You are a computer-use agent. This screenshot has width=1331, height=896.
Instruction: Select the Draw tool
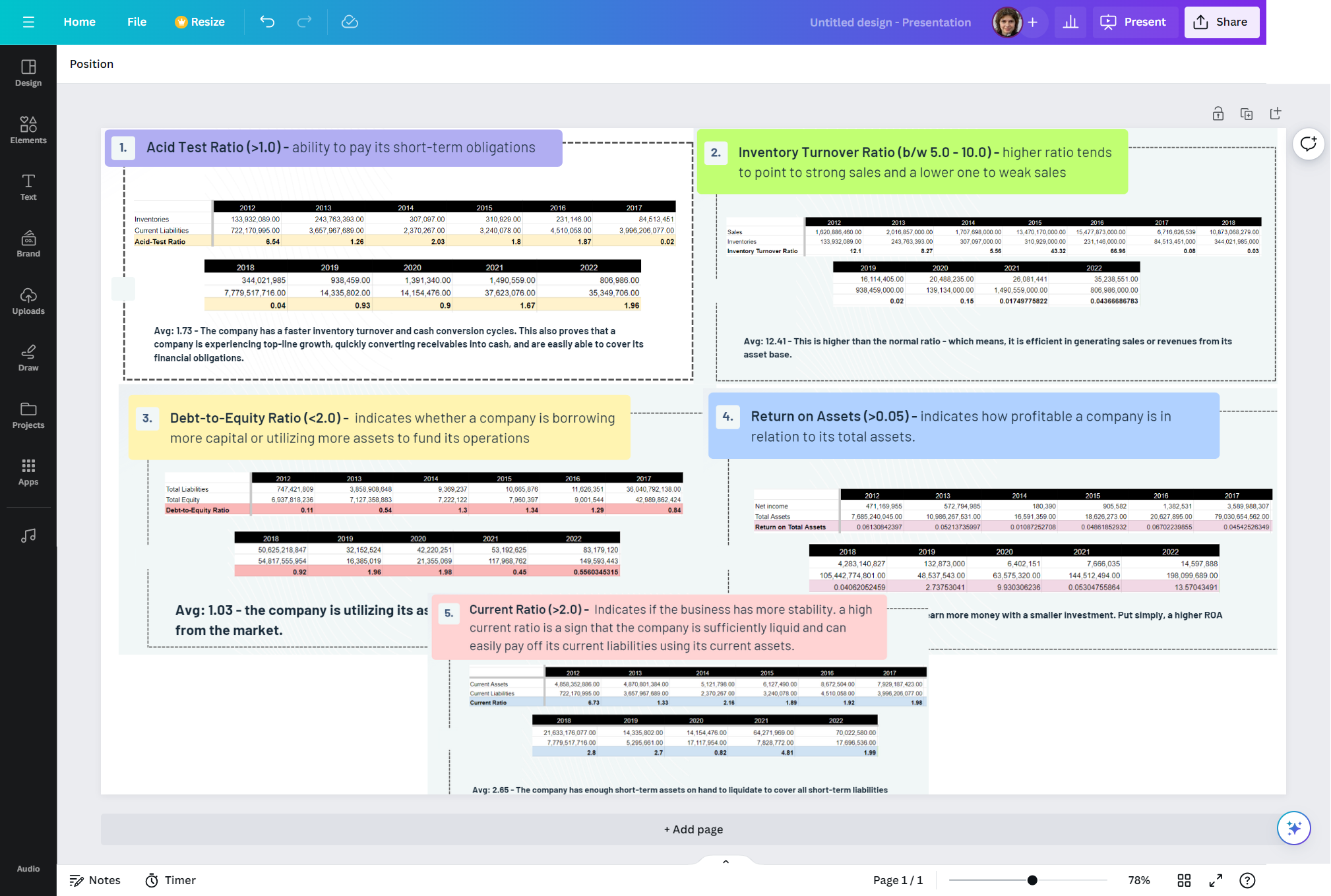pos(28,358)
